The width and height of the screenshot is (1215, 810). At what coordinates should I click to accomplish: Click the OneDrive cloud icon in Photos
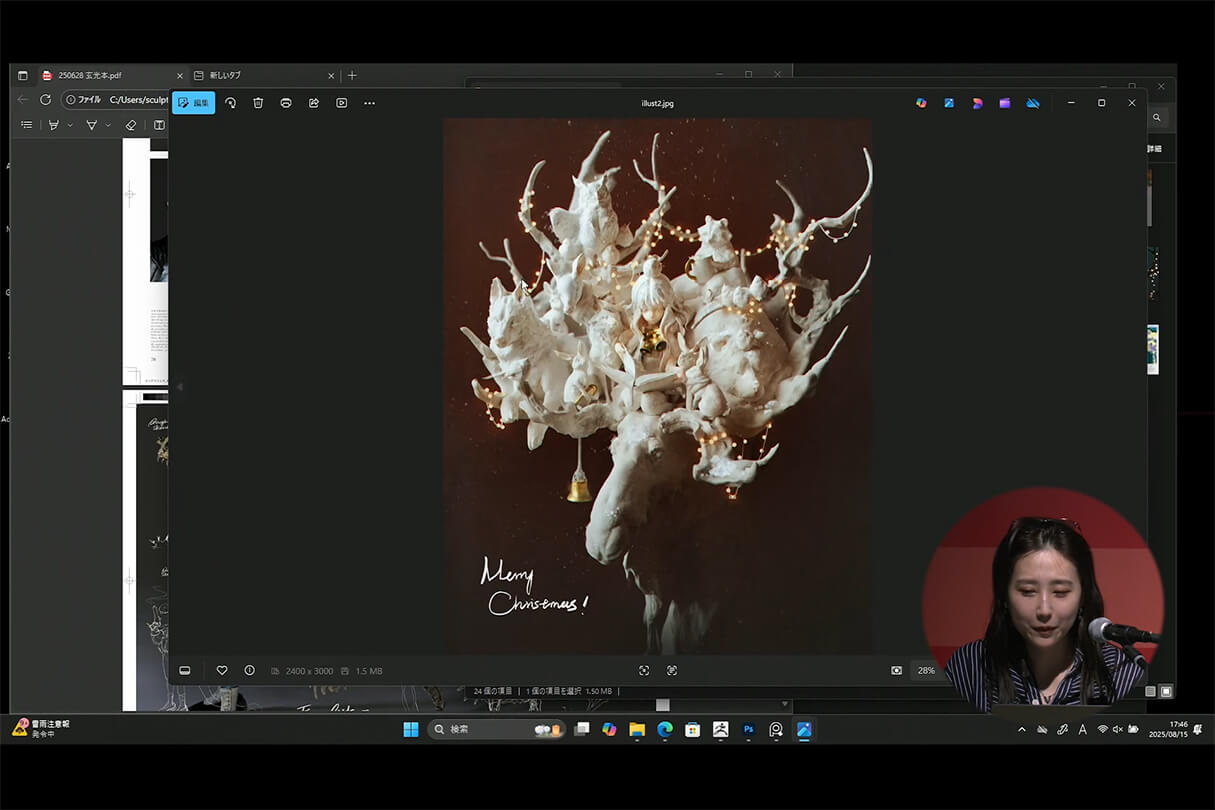coord(1033,103)
